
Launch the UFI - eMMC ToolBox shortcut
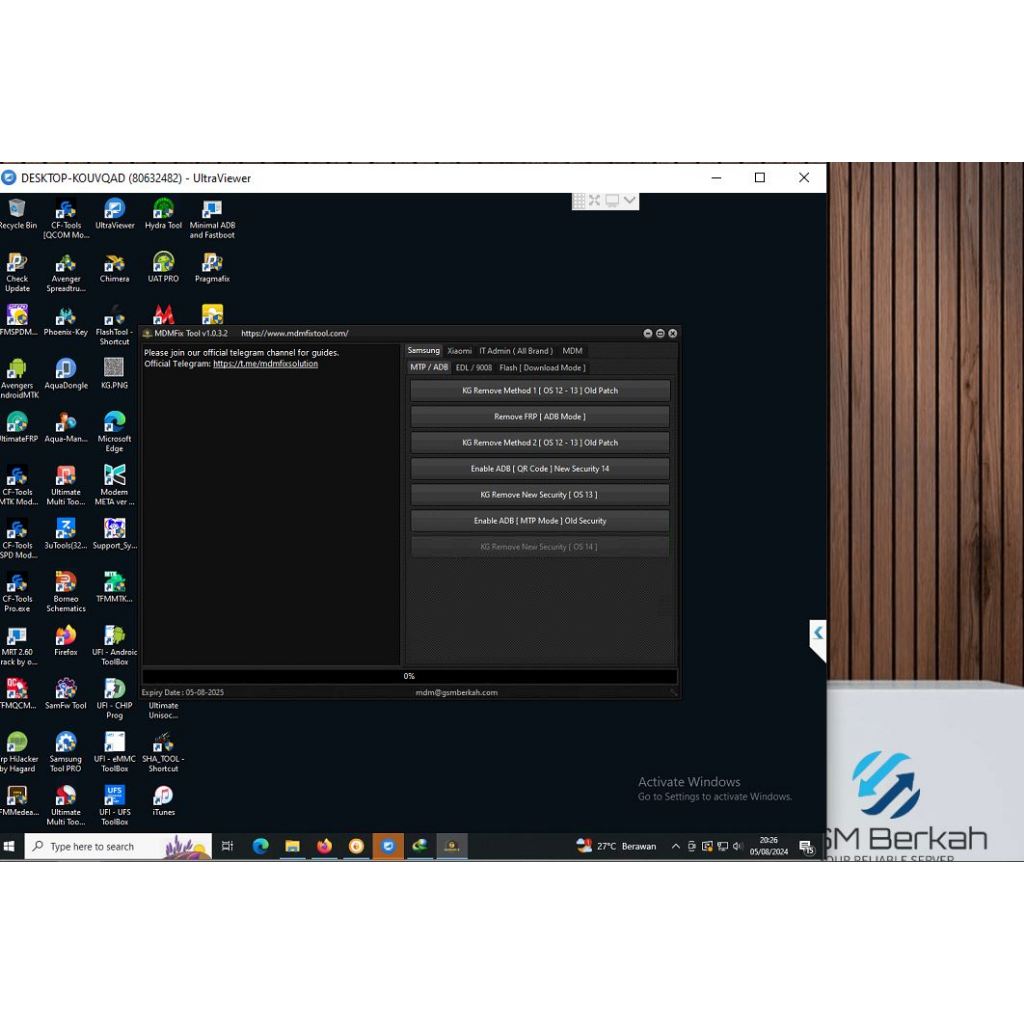[x=114, y=752]
